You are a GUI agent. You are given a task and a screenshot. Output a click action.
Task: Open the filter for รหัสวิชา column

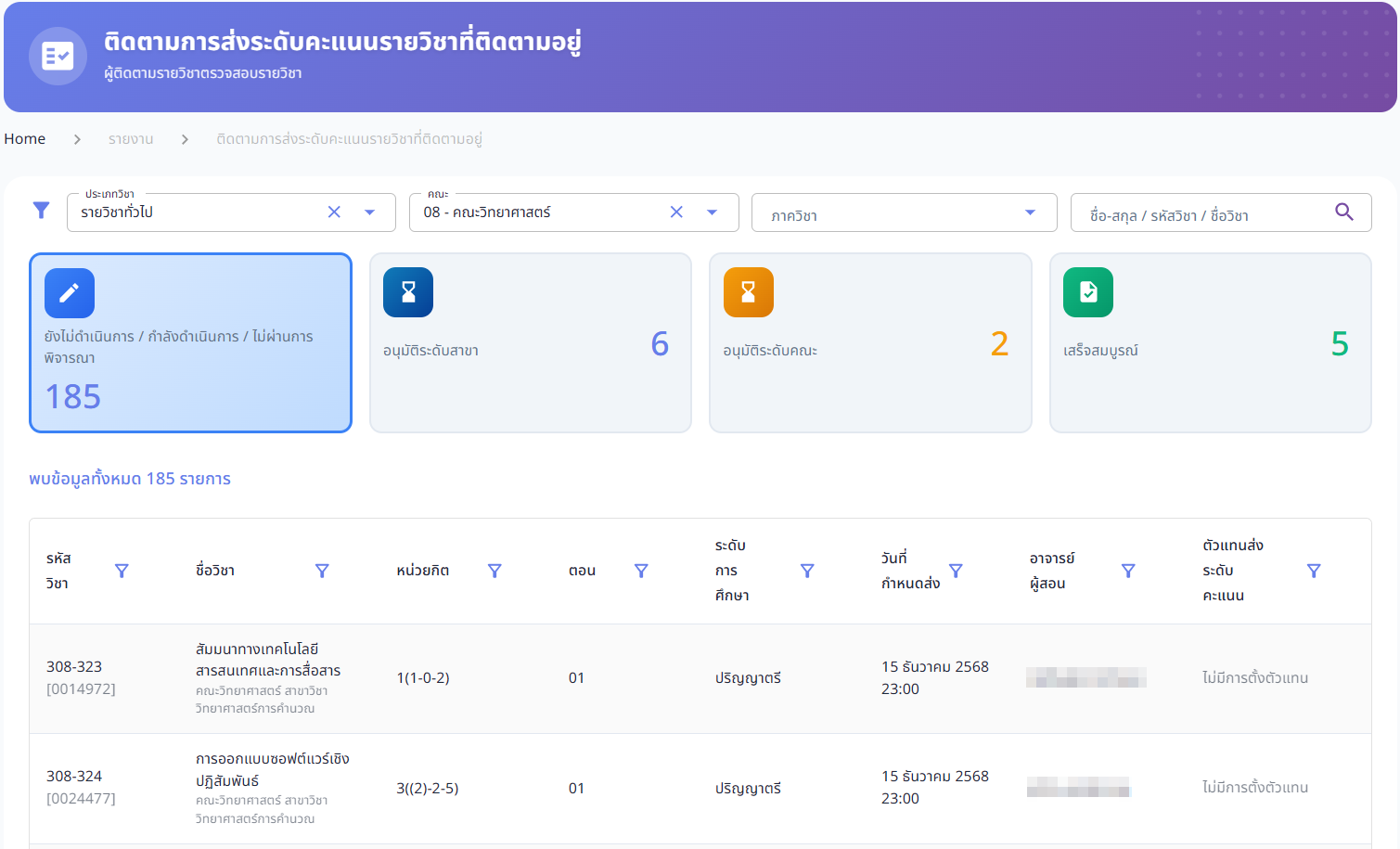tap(122, 571)
